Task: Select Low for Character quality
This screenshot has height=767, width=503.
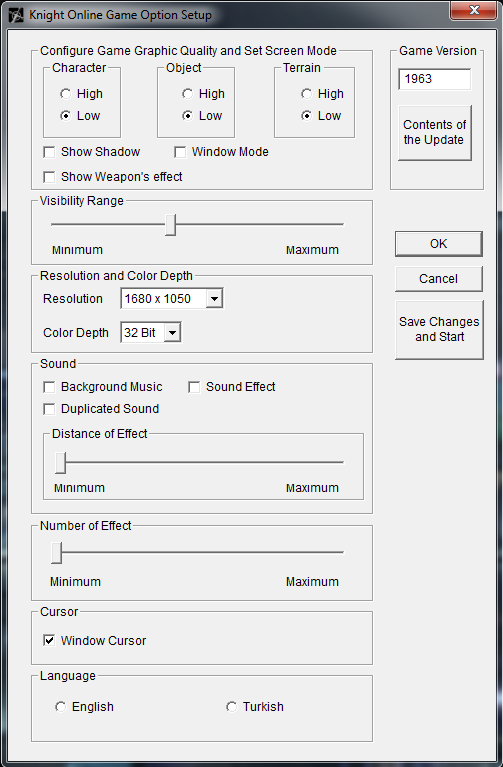Action: [x=65, y=116]
